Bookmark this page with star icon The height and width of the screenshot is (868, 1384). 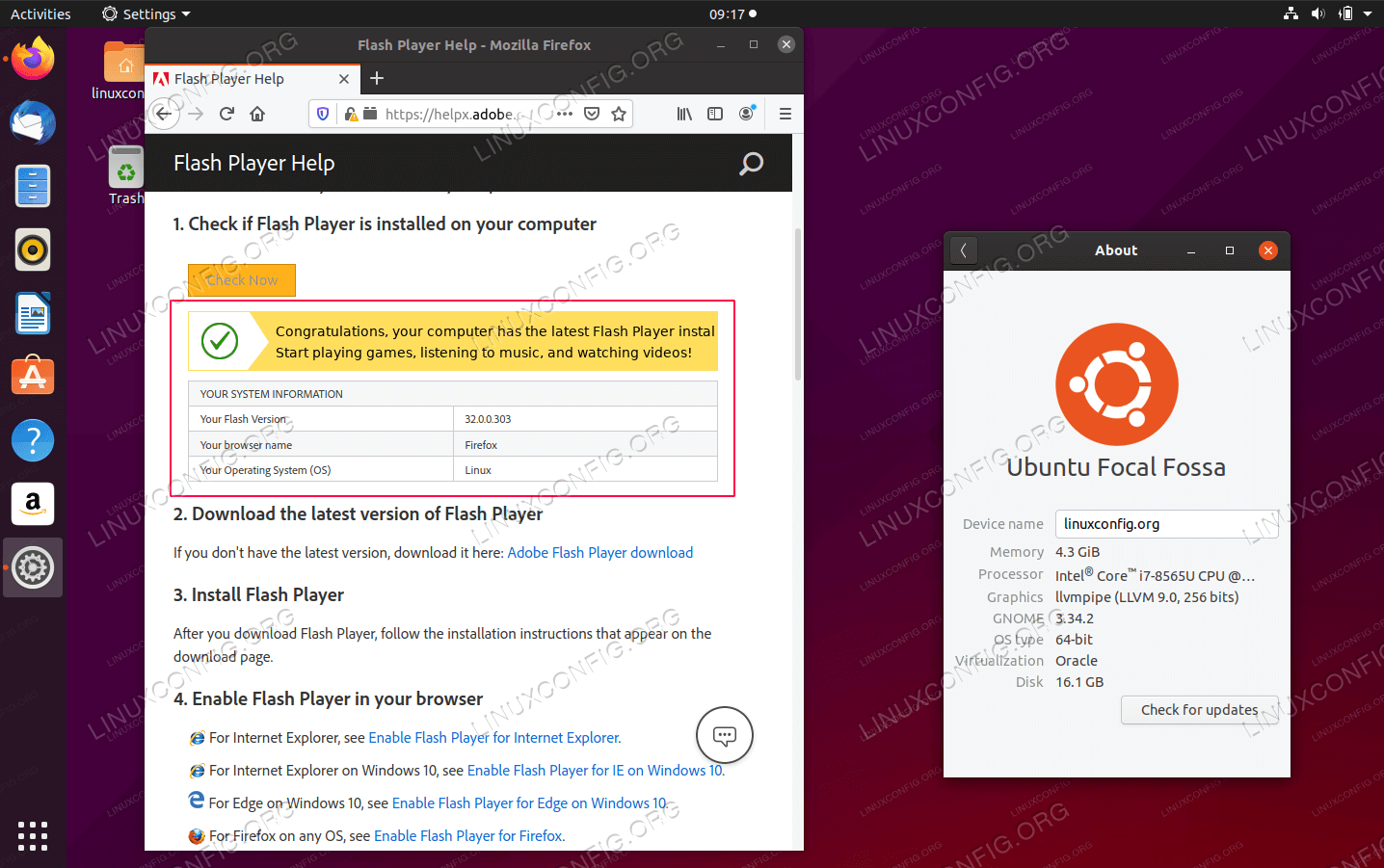tap(619, 114)
